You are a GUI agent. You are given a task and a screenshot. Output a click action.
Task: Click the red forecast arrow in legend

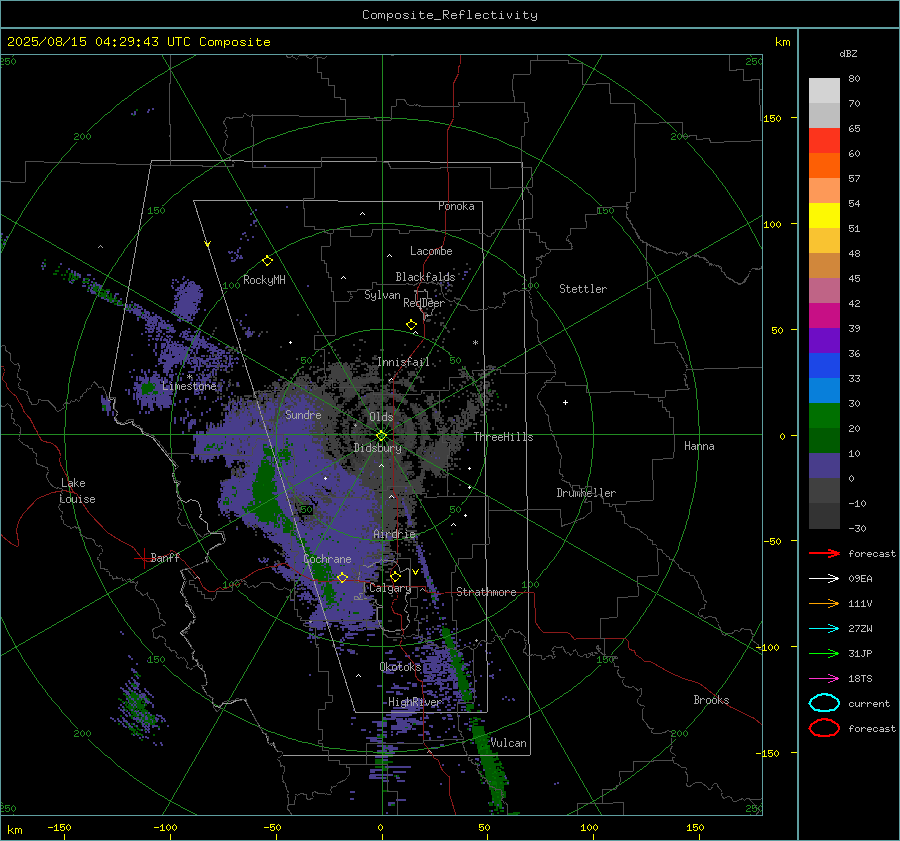coord(824,553)
